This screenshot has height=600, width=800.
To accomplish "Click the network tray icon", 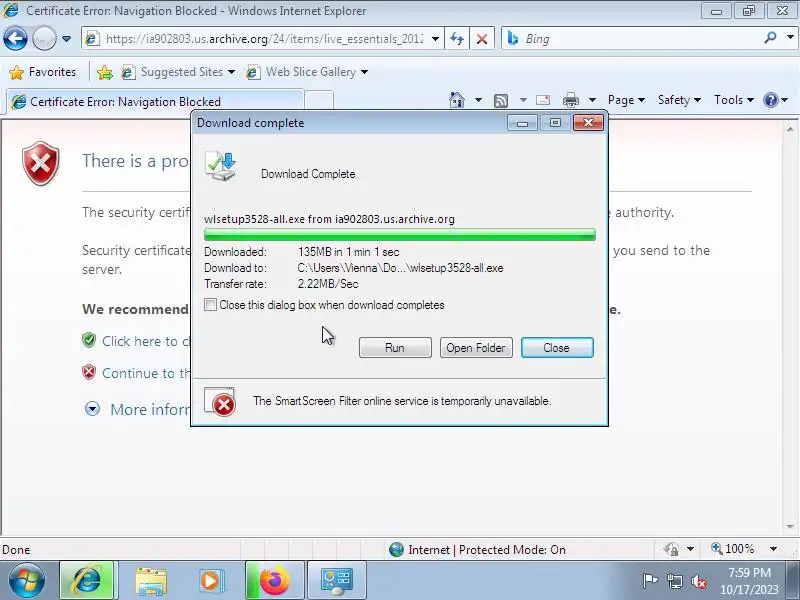I will click(x=675, y=581).
